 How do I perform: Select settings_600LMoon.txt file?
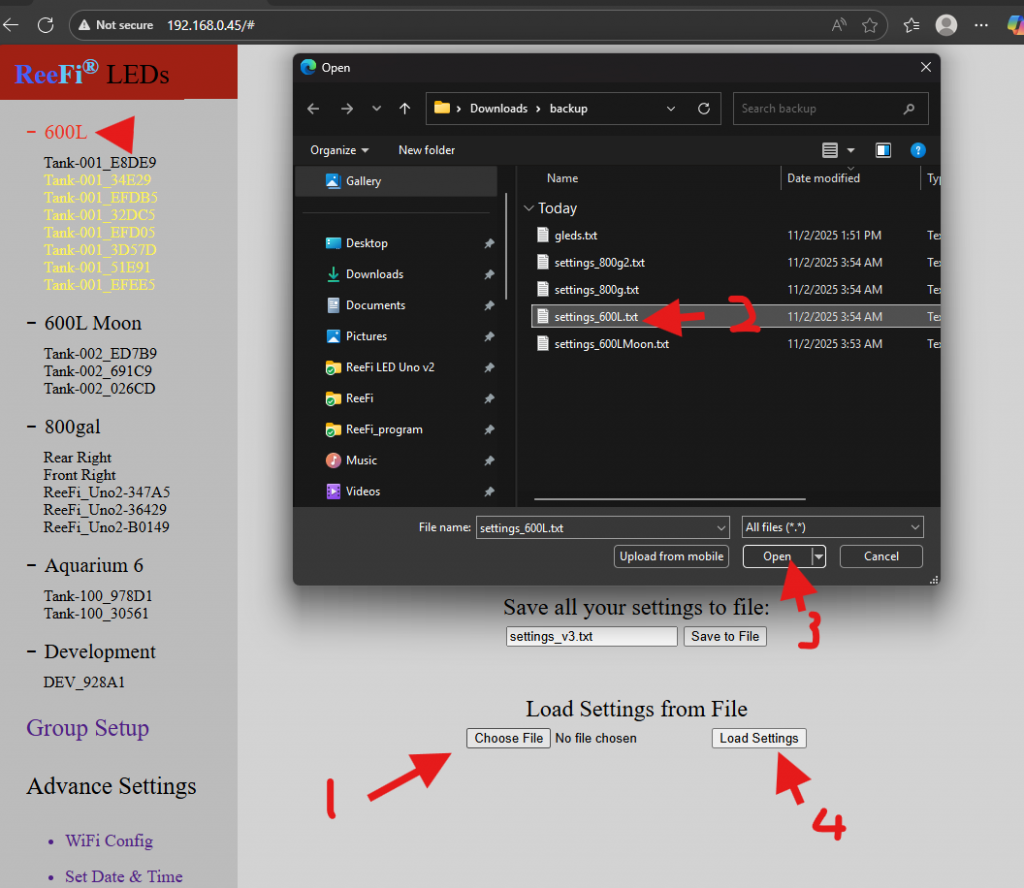611,344
